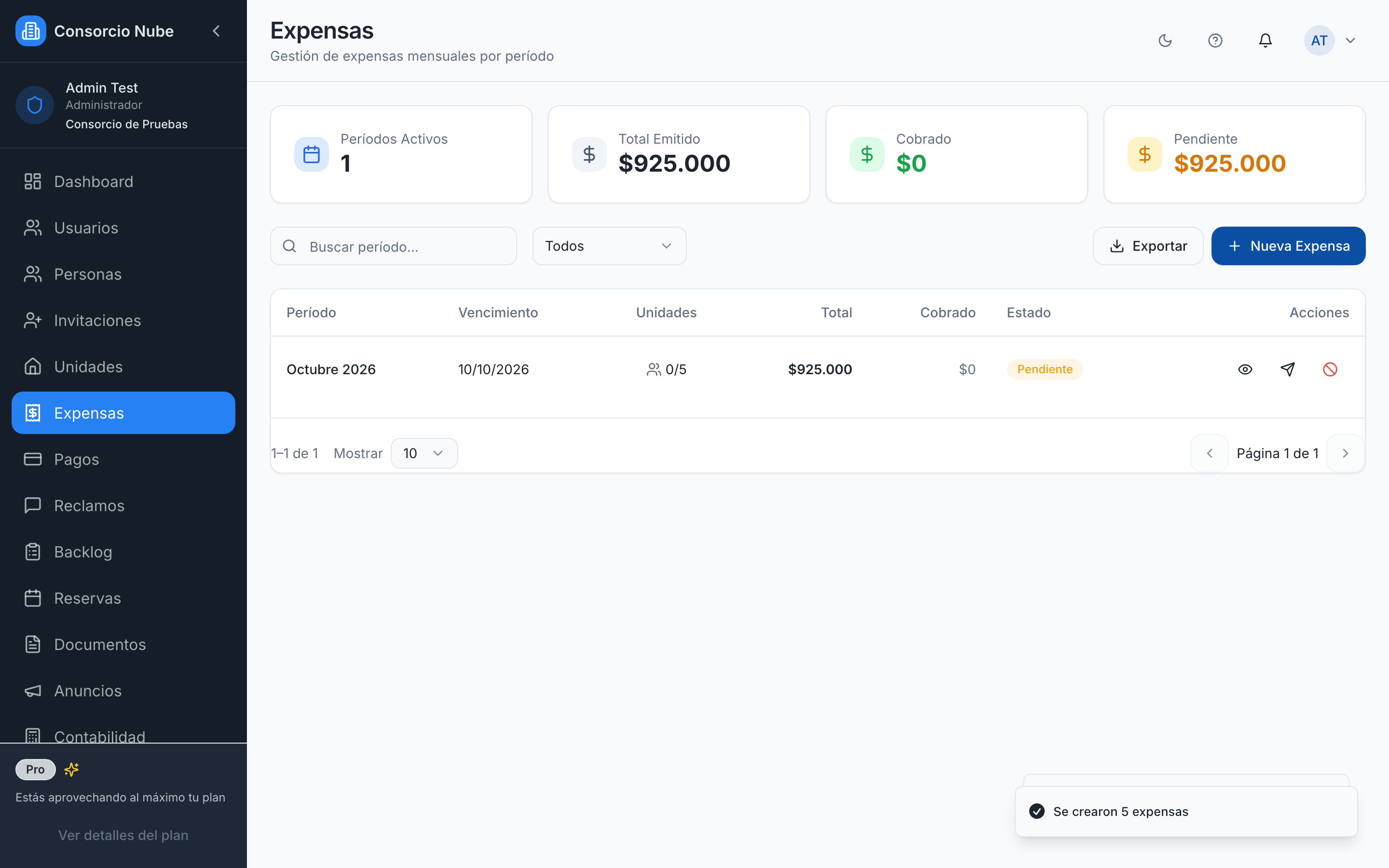Screen dimensions: 1389x868
Task: Click the Admin Test shield icon
Action: pyautogui.click(x=34, y=105)
